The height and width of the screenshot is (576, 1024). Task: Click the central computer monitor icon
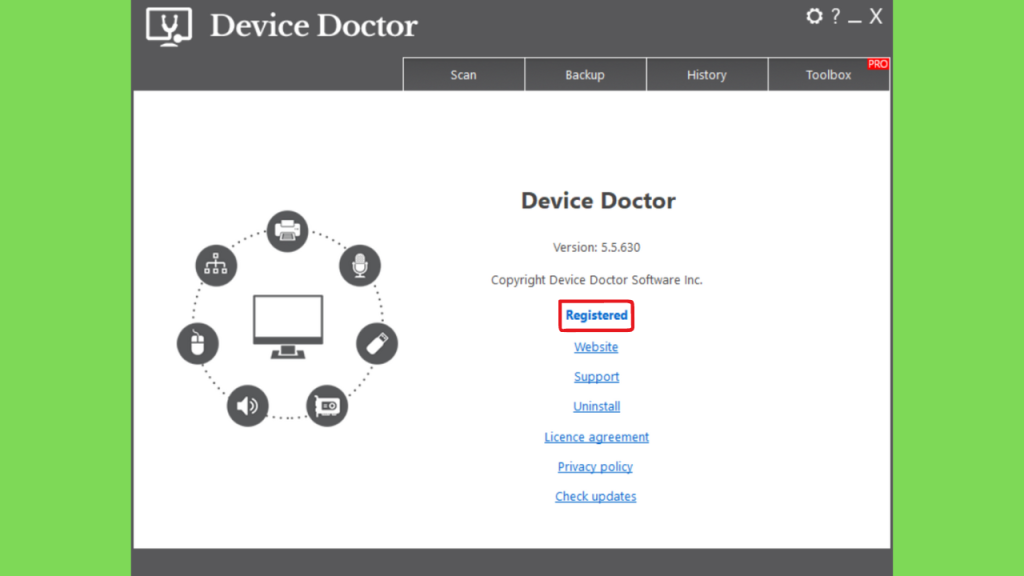pyautogui.click(x=288, y=326)
